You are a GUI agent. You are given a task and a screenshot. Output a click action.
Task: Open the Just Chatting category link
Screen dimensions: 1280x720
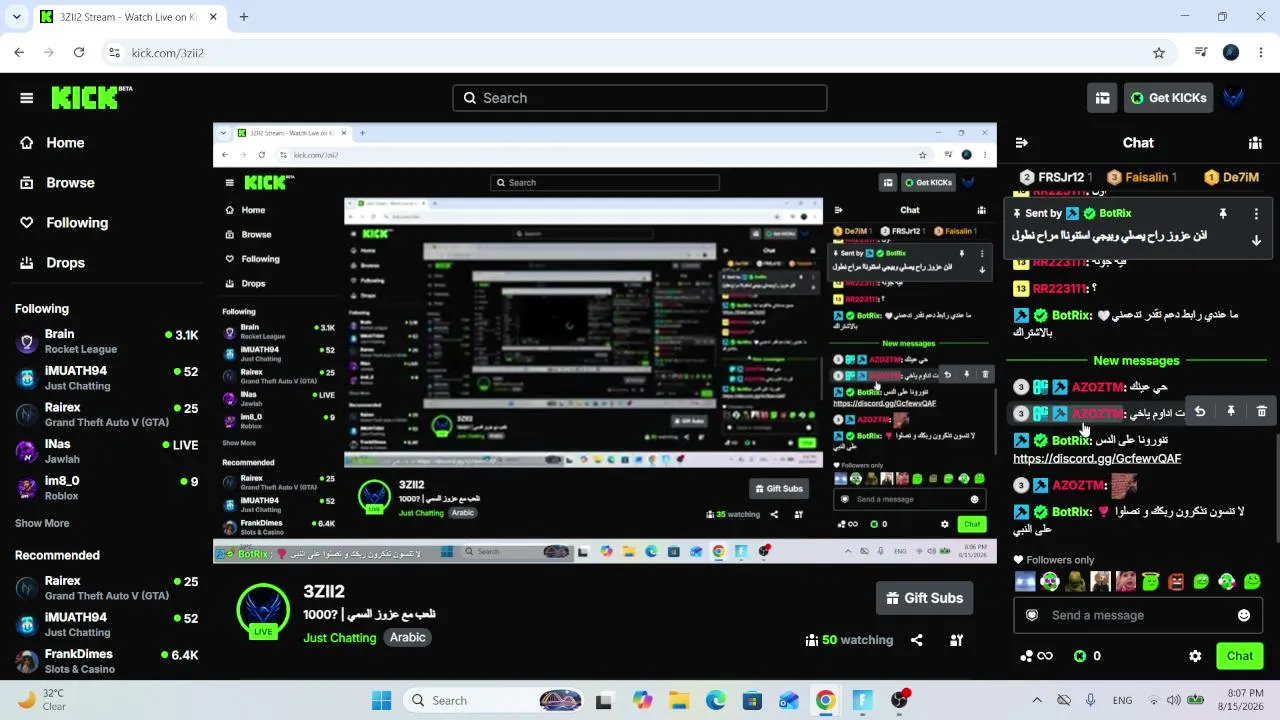coord(340,638)
